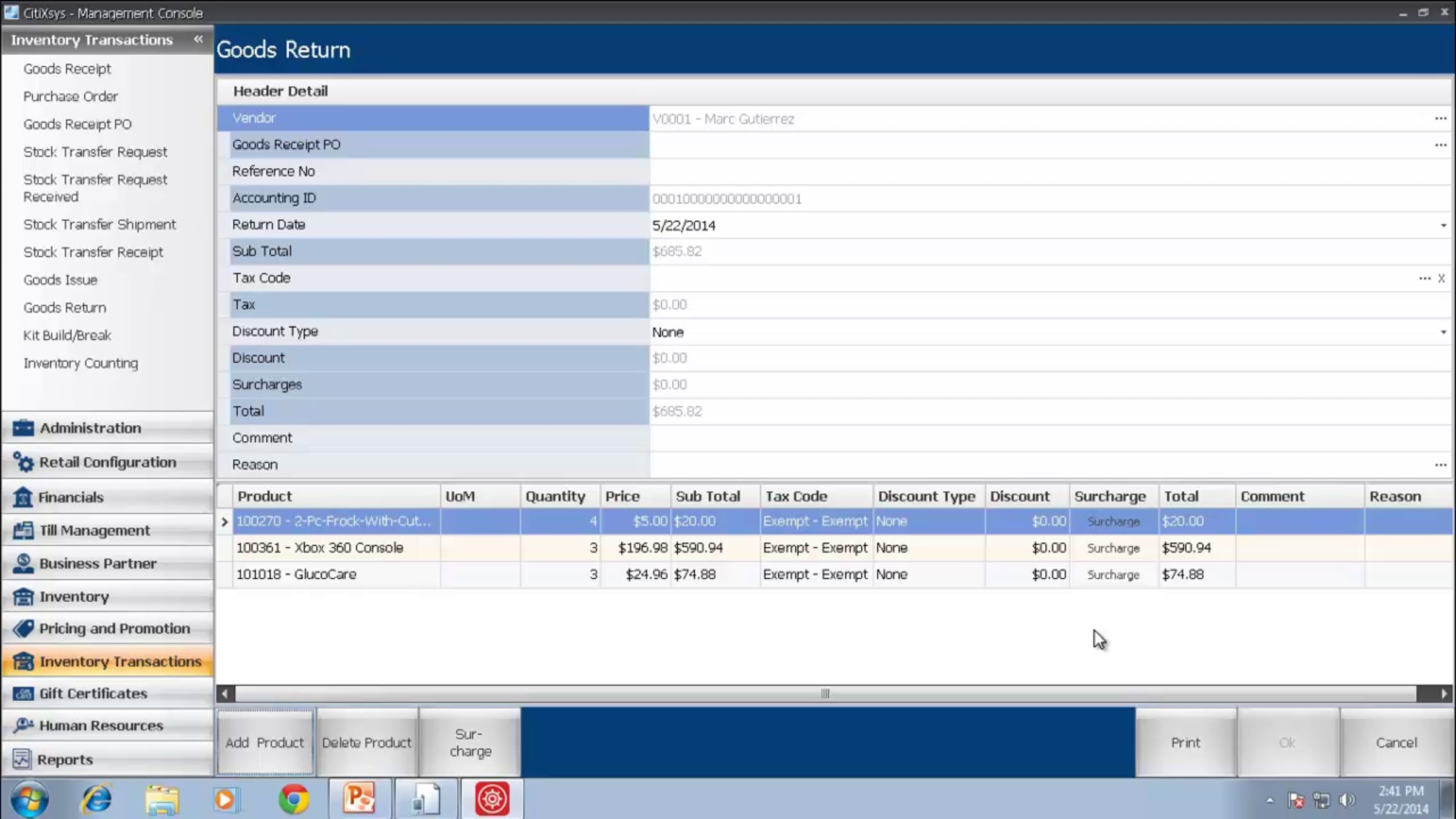Open vendor lookup with the ellipsis button
The image size is (1456, 819).
click(x=1441, y=119)
